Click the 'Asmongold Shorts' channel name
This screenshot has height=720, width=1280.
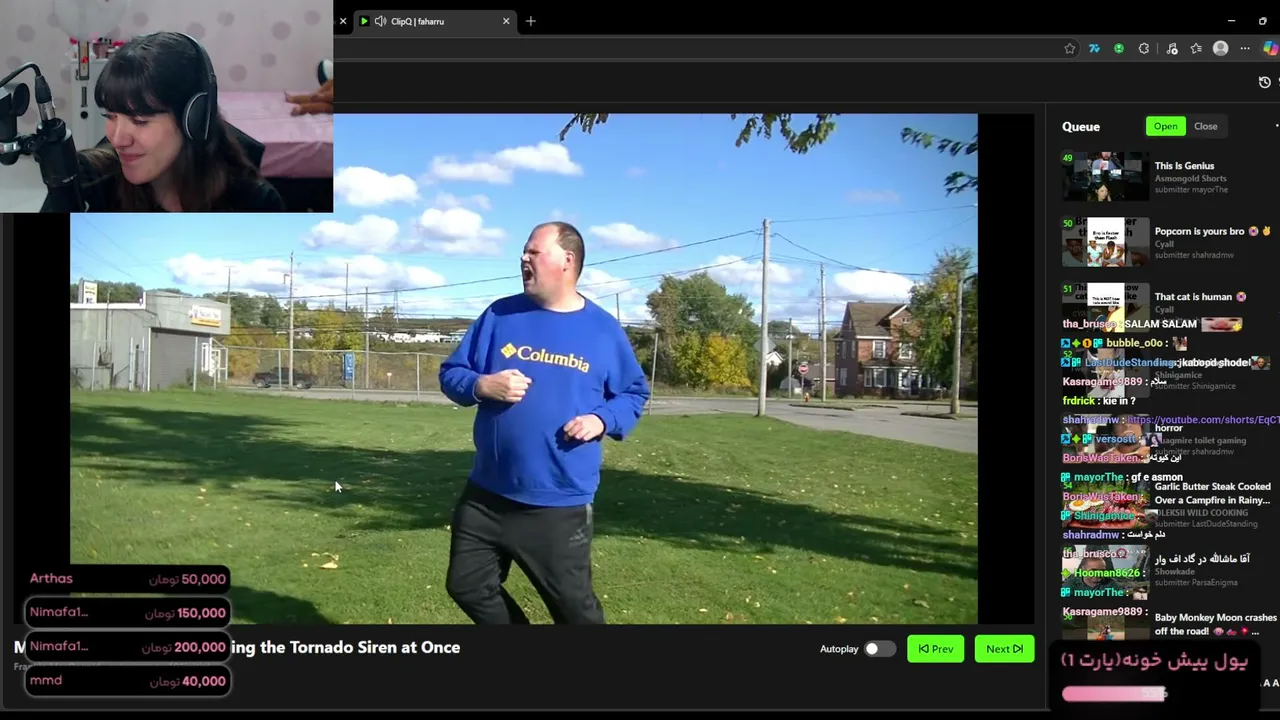[x=1191, y=178]
